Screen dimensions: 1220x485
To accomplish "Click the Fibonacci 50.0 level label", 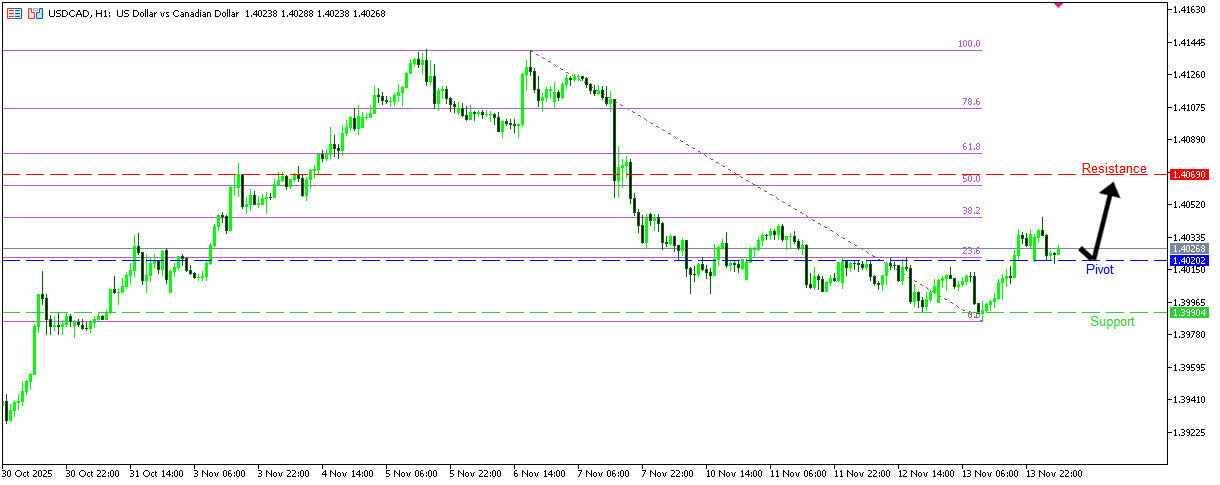I will click(x=970, y=179).
